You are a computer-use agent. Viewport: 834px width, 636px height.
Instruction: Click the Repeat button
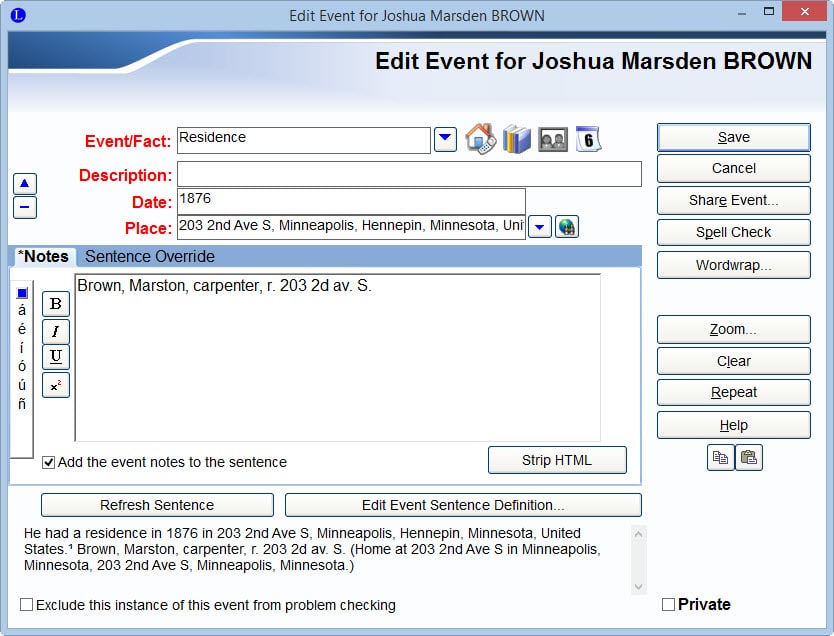tap(733, 392)
